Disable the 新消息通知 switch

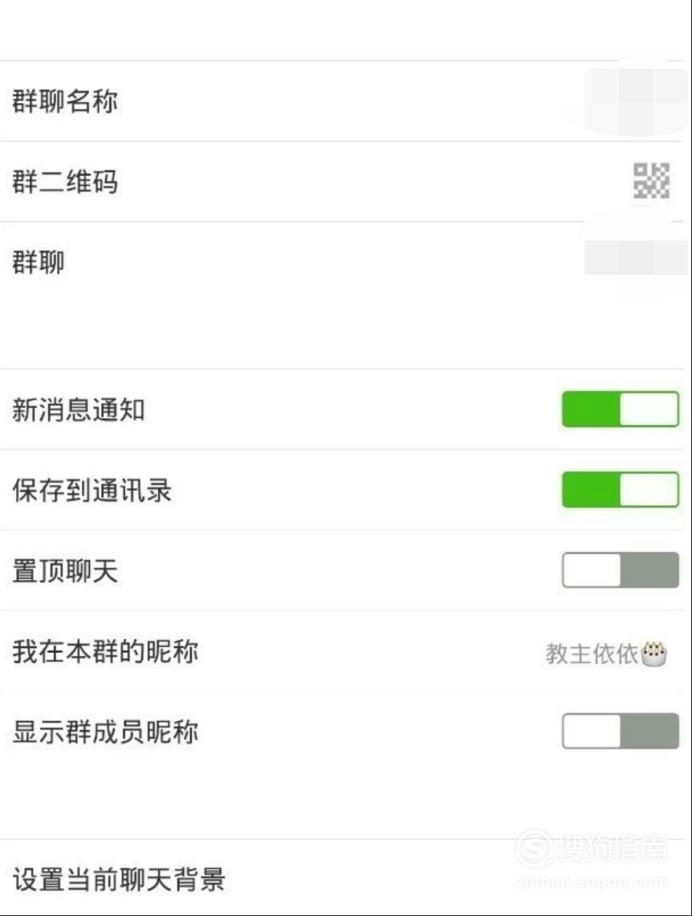620,409
